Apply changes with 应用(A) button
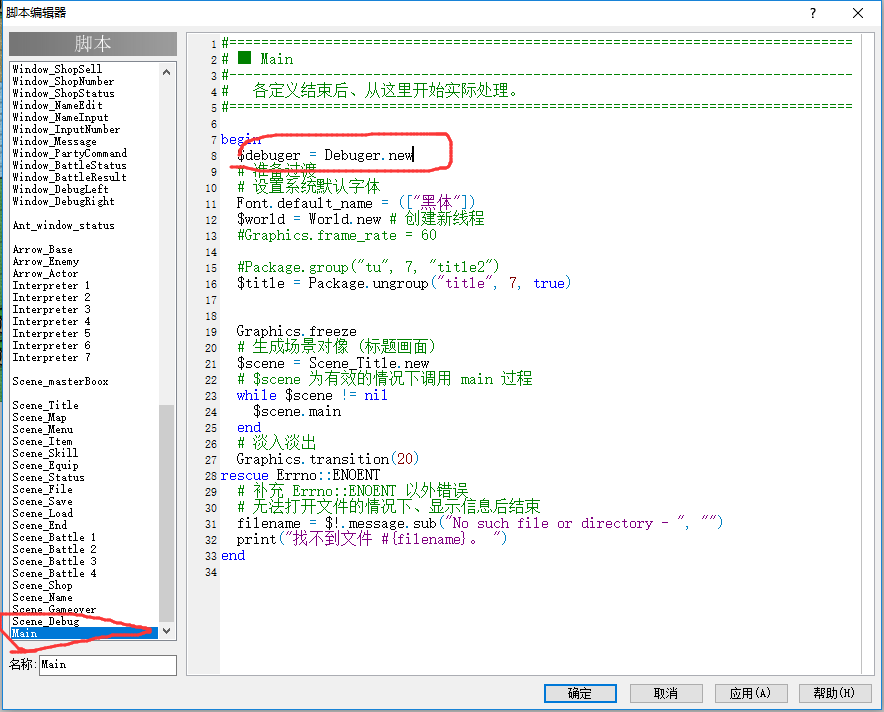Viewport: 884px width, 712px height. (750, 693)
